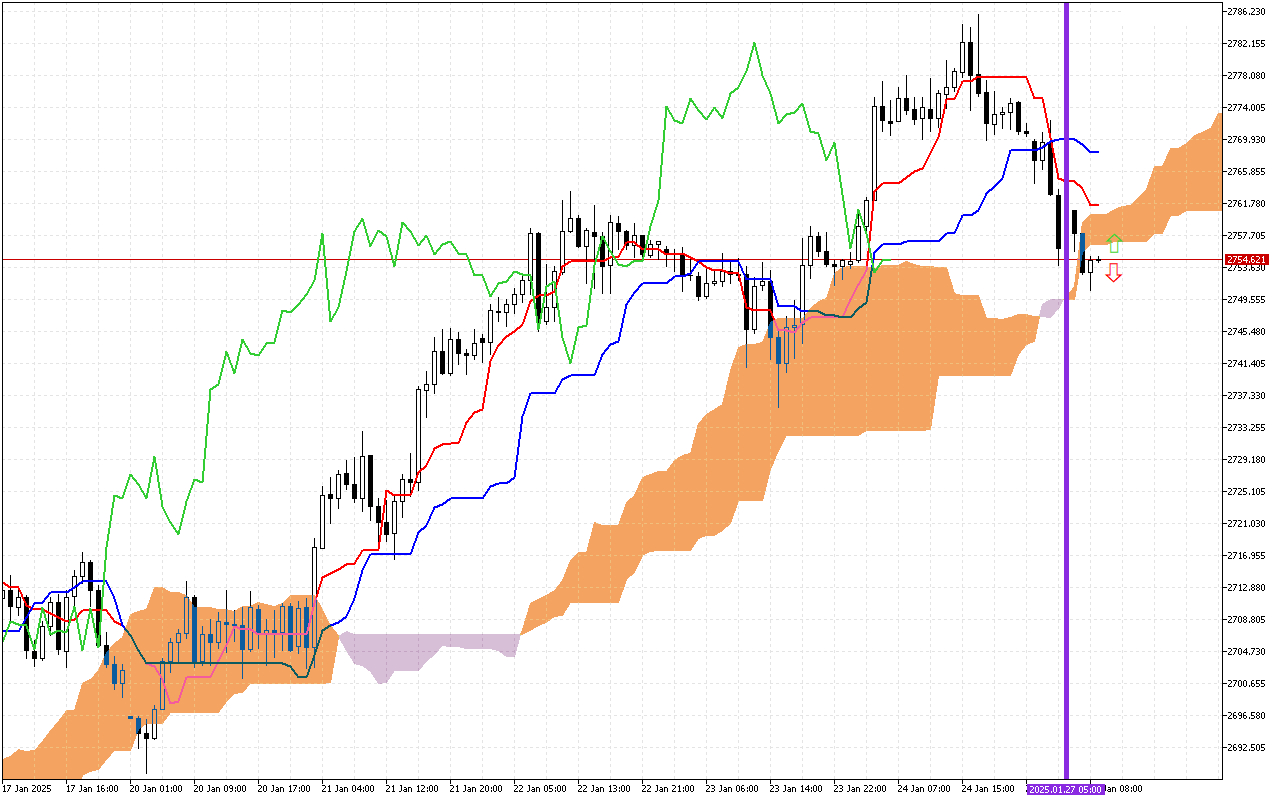Select the 23 Jan 14:00 time label

[796, 789]
